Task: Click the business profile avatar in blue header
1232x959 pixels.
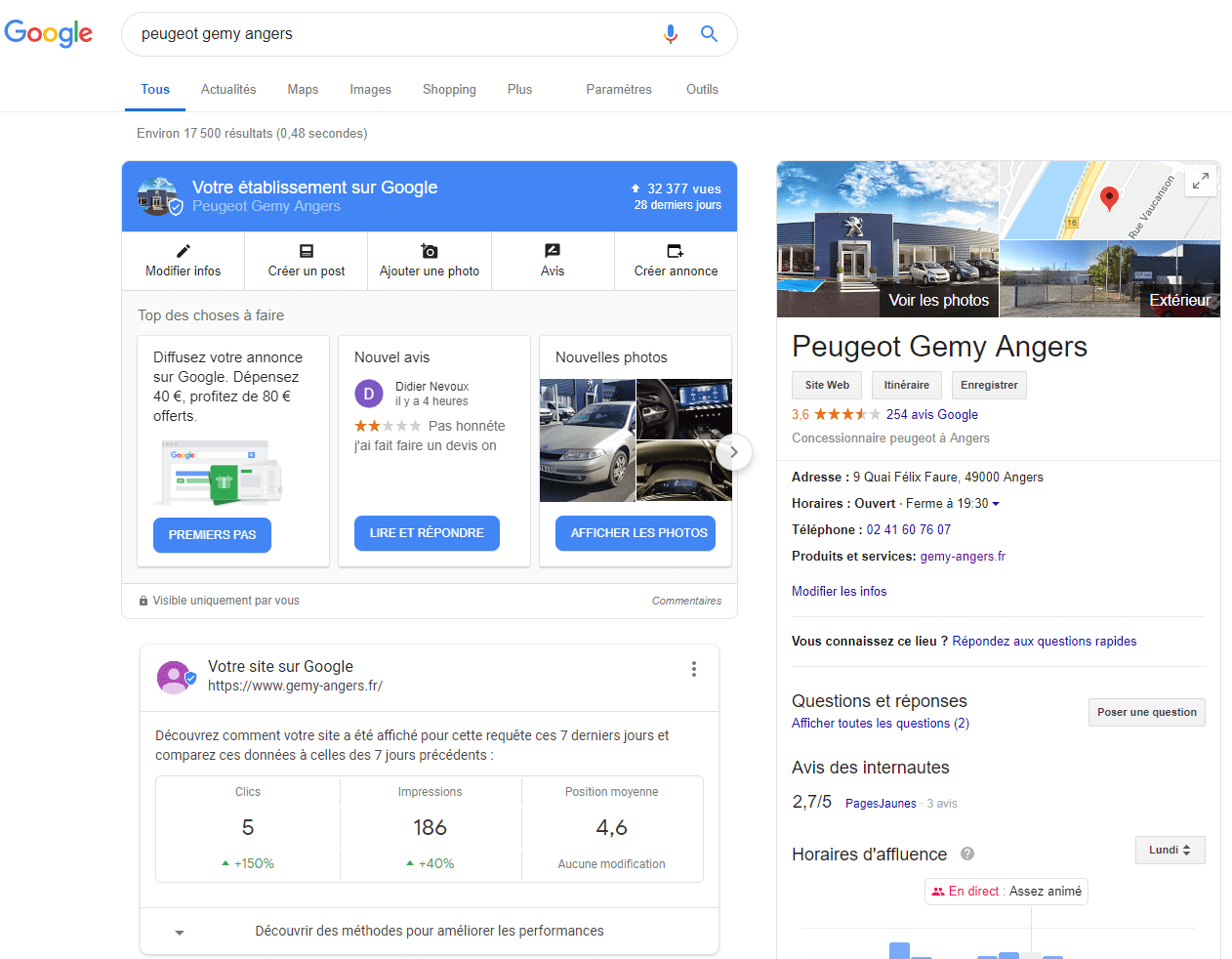Action: point(158,196)
